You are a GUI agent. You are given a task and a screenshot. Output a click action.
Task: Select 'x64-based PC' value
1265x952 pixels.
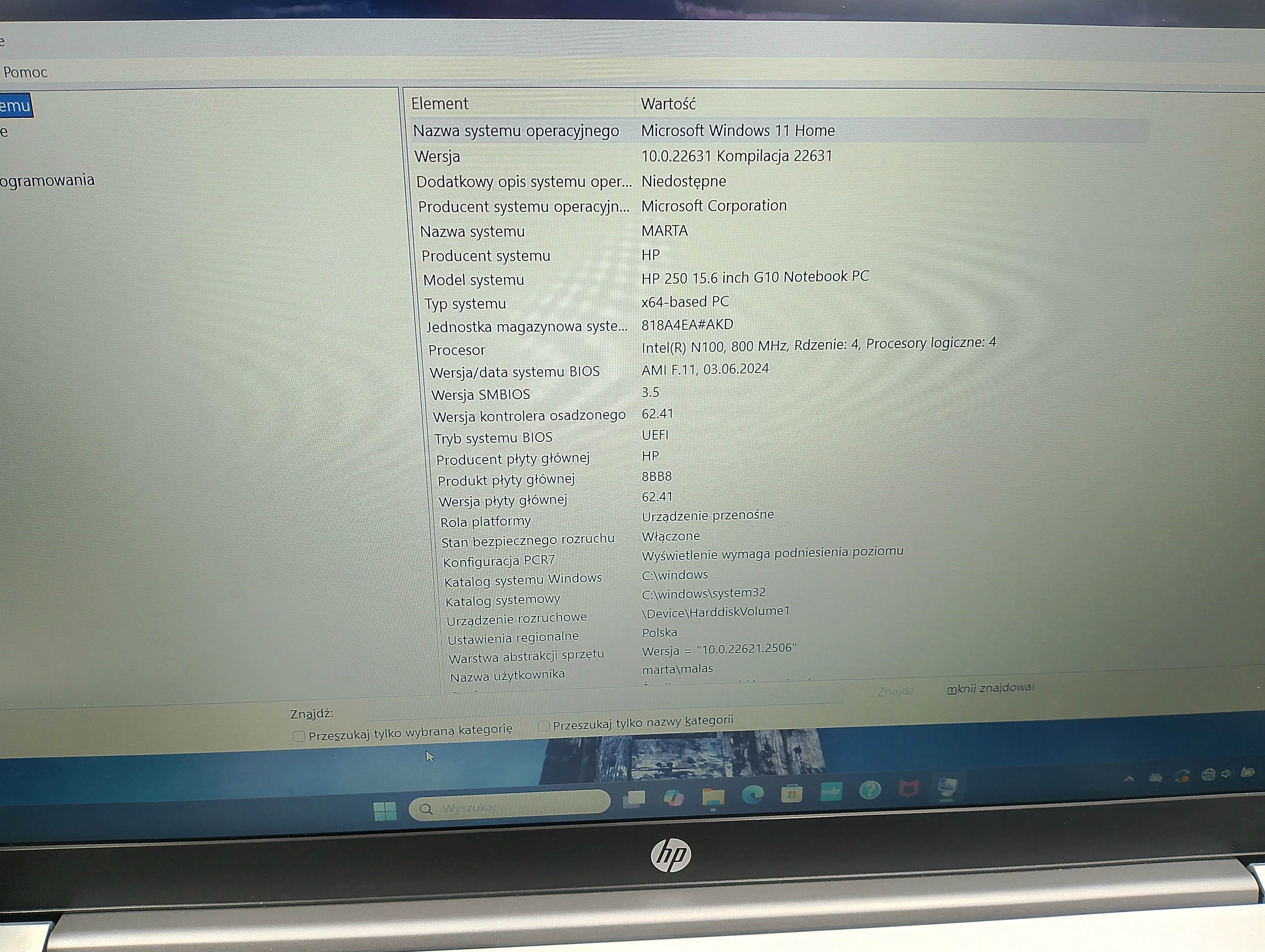click(685, 302)
